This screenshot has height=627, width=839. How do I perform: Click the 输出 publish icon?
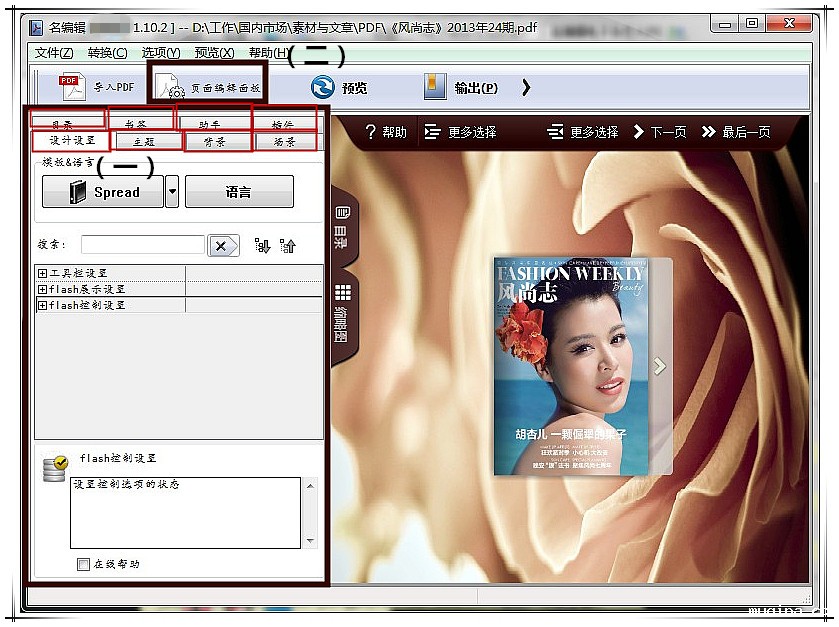tap(434, 87)
